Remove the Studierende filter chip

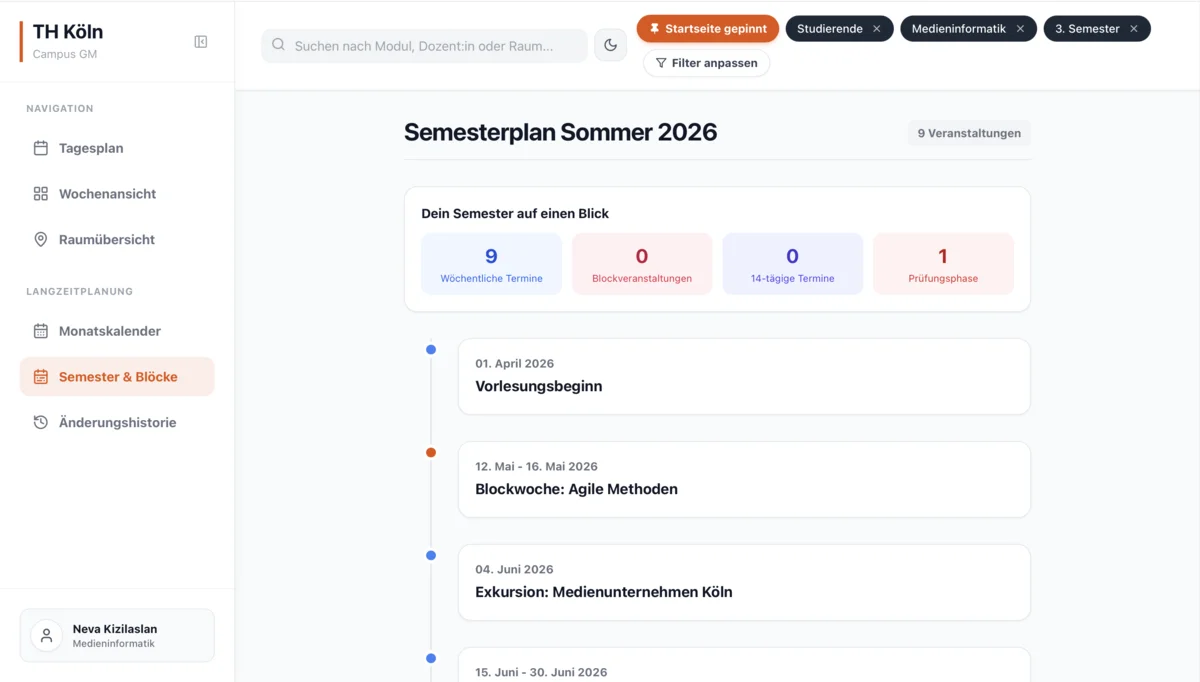(877, 29)
